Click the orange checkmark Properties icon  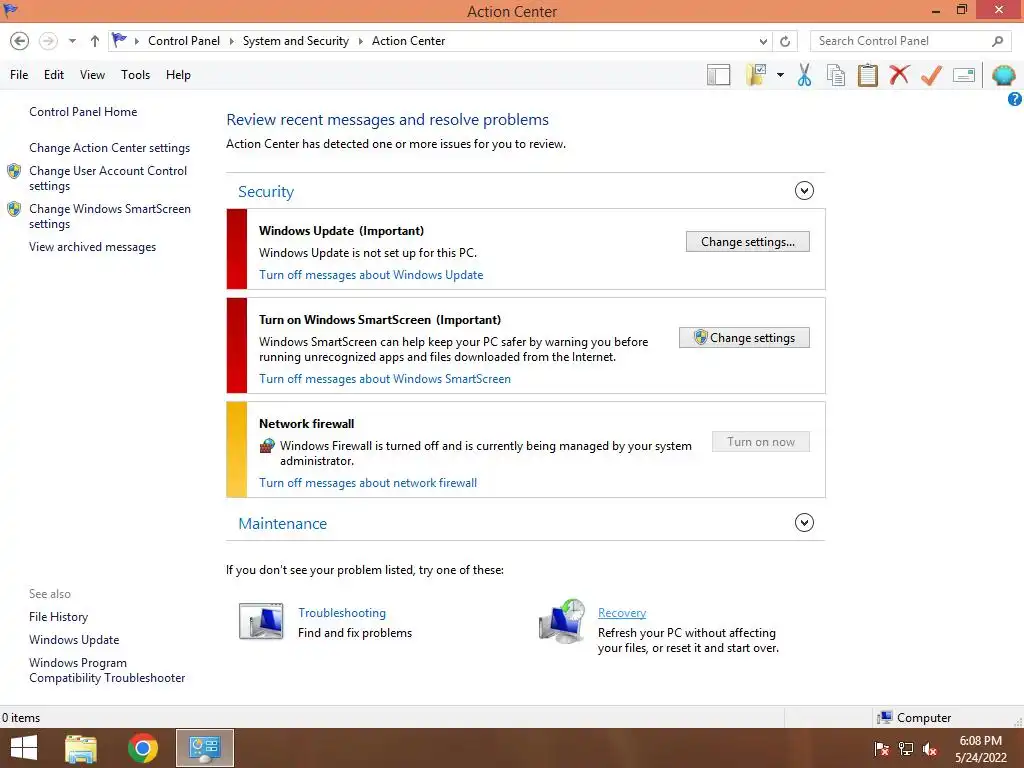tap(931, 75)
